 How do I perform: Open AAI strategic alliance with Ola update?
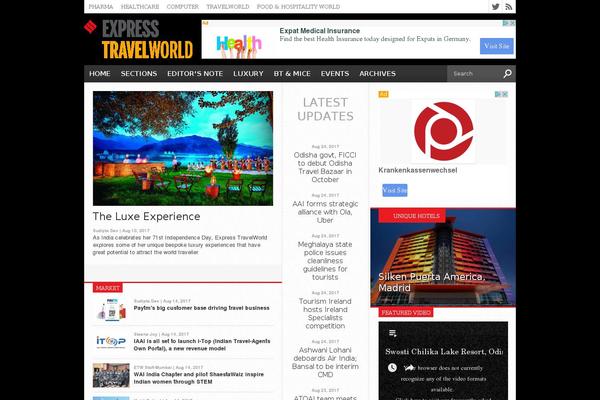(x=325, y=212)
